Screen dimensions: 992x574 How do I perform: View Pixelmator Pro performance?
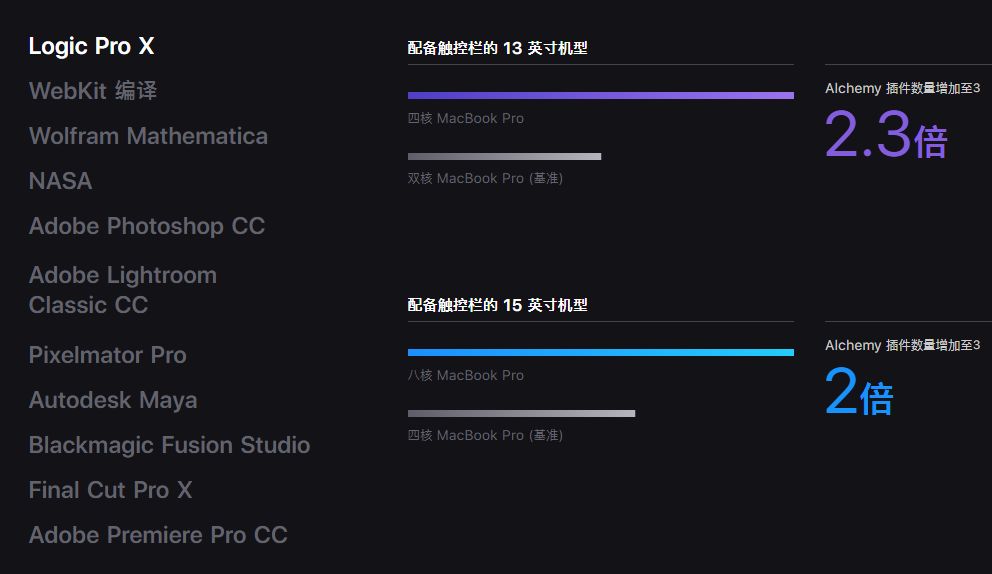[x=108, y=355]
